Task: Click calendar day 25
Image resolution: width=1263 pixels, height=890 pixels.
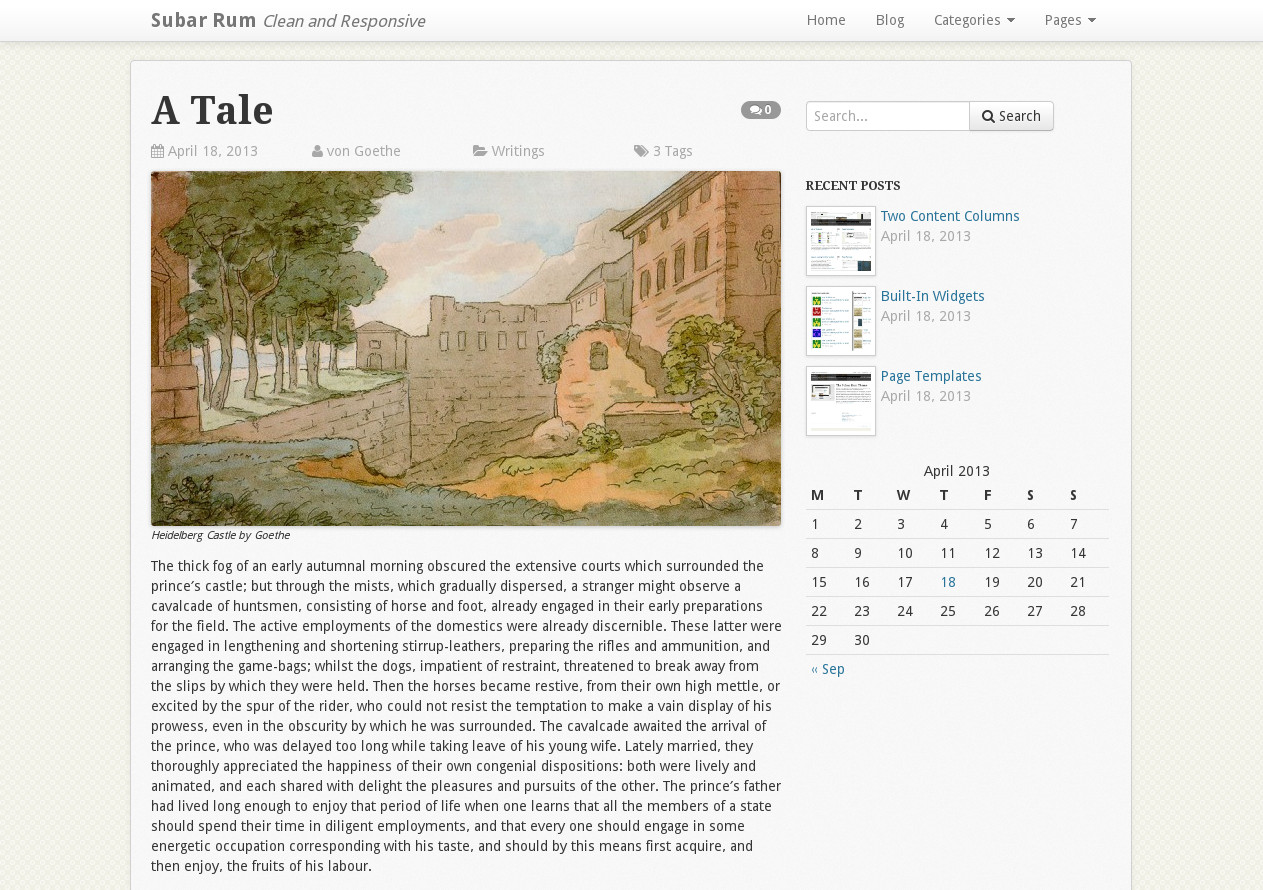Action: (x=948, y=611)
